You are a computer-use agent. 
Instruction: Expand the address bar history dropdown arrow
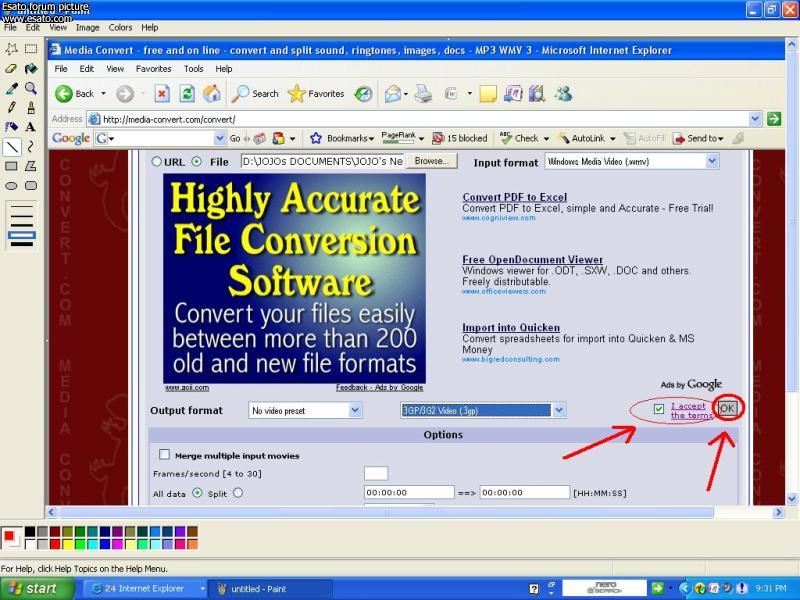pos(755,119)
